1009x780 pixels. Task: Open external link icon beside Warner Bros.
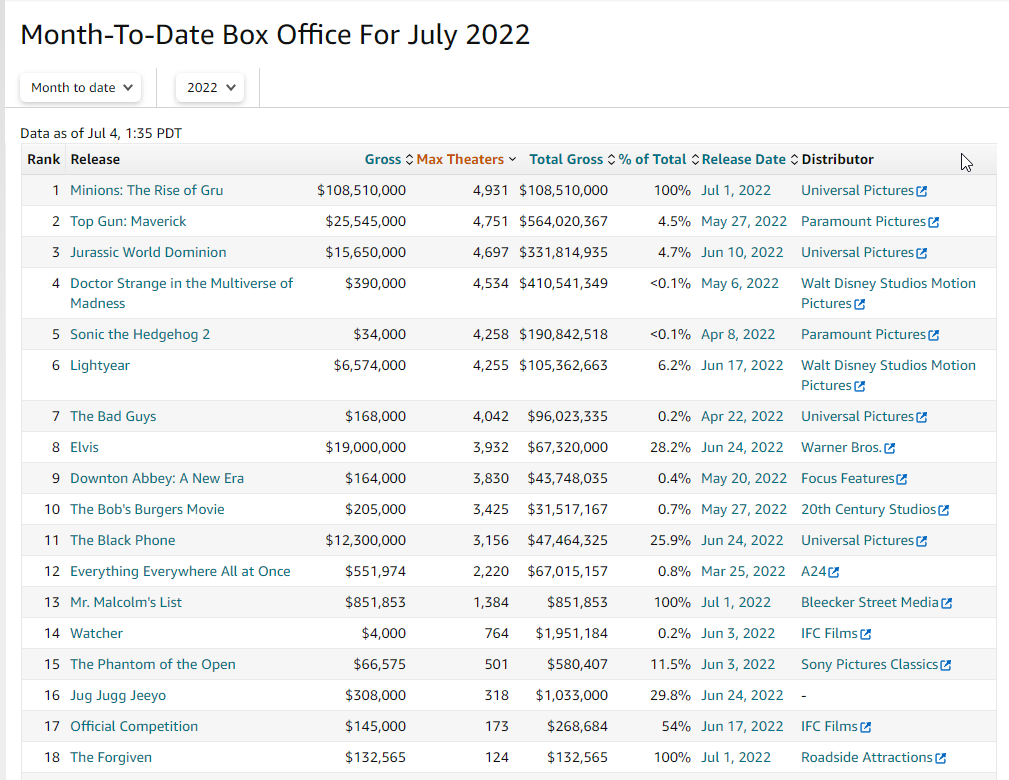890,448
